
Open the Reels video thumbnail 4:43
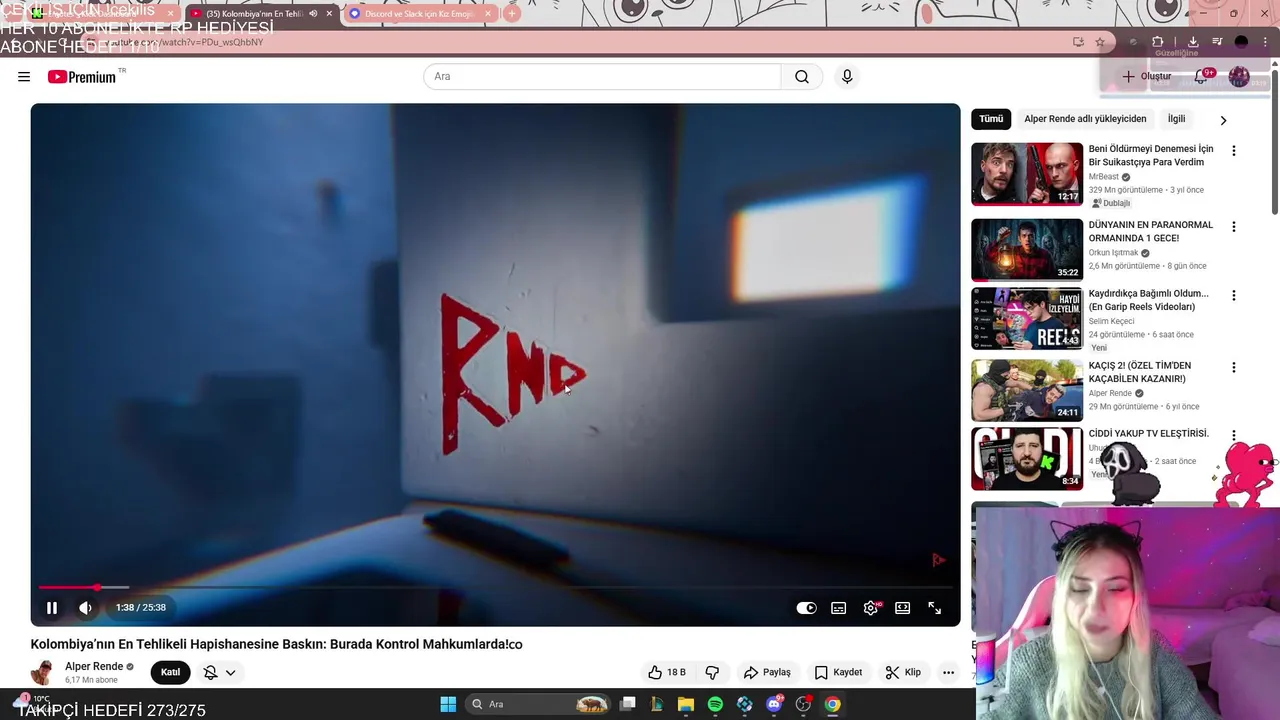click(x=1027, y=318)
